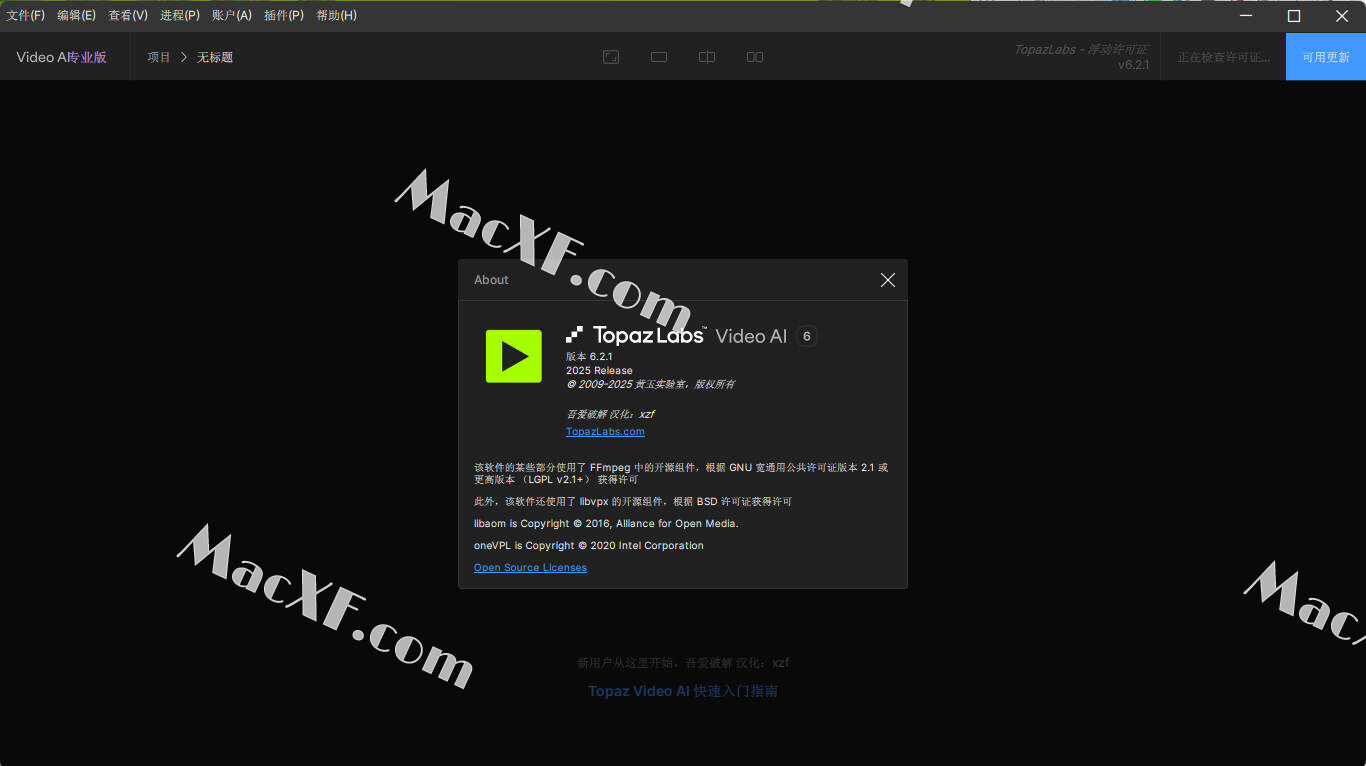Open the Open Source Licenses link
The width and height of the screenshot is (1366, 766).
point(530,568)
